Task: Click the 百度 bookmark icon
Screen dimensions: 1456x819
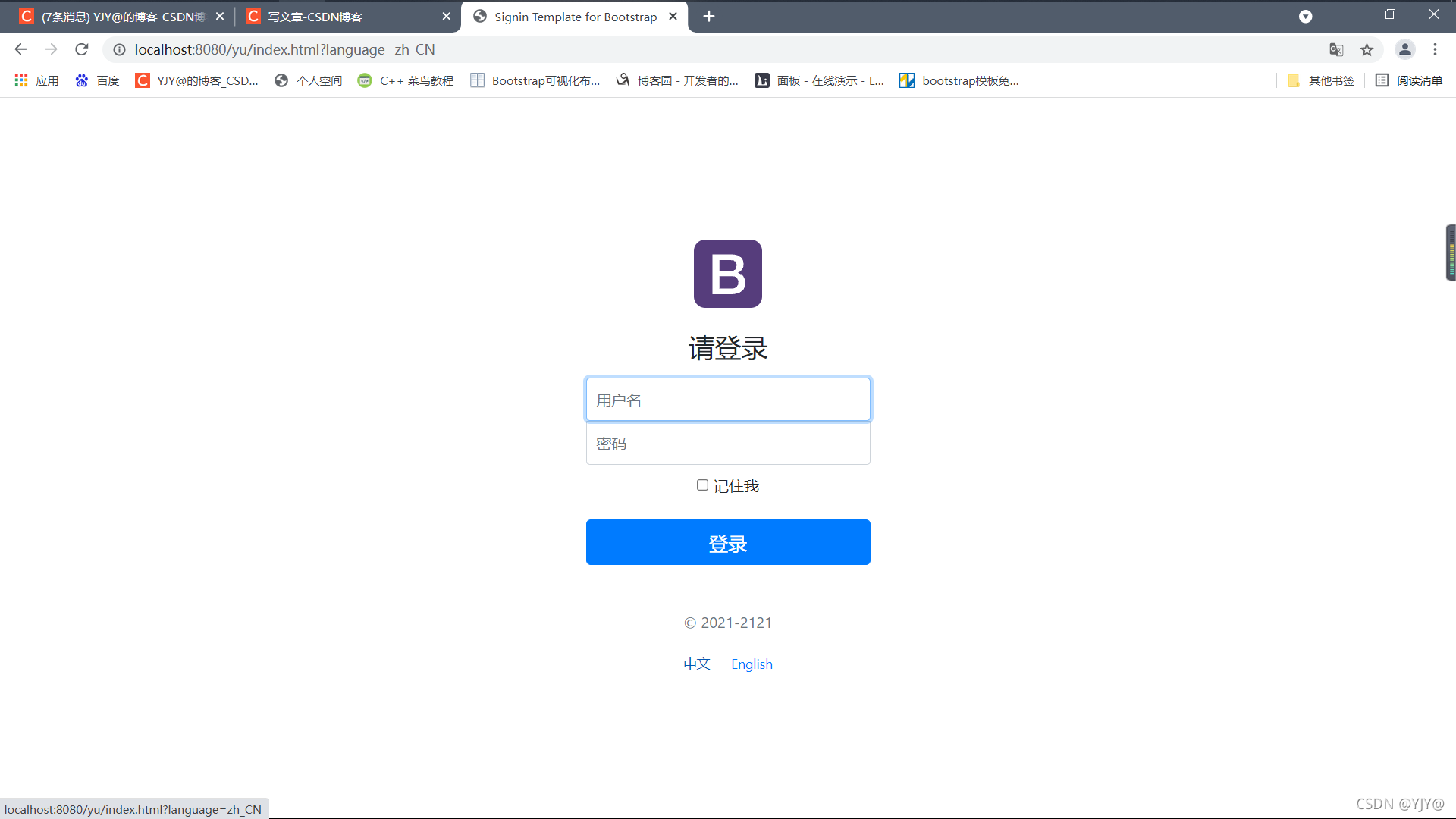Action: 82,80
